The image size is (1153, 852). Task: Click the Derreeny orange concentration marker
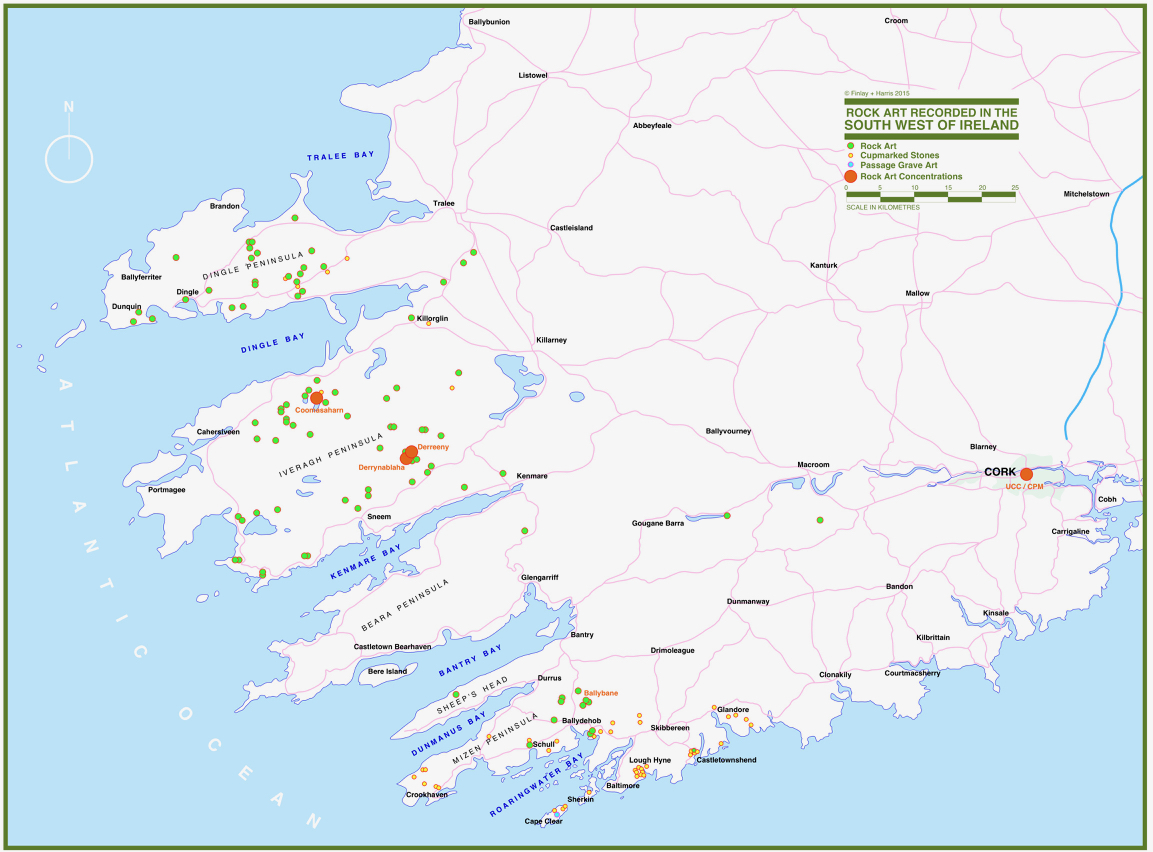tap(411, 452)
